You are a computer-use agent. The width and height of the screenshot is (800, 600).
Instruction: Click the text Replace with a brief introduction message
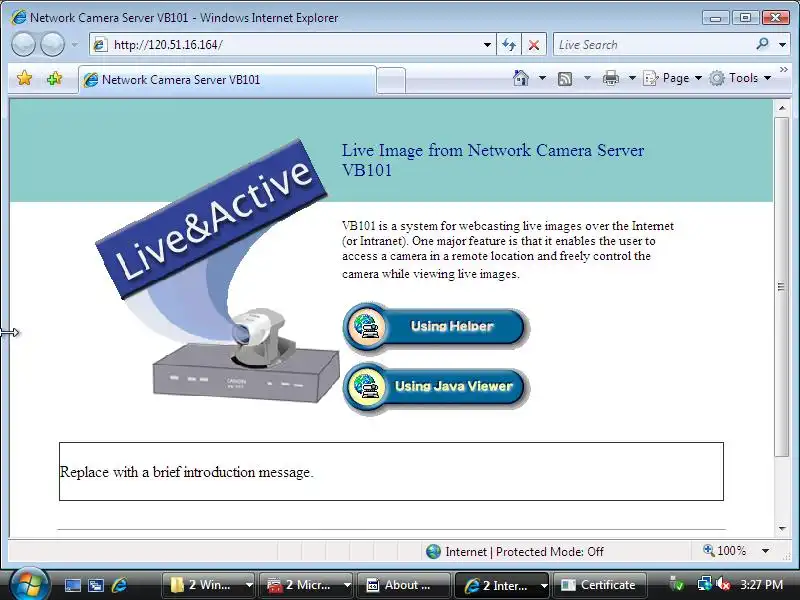point(186,472)
